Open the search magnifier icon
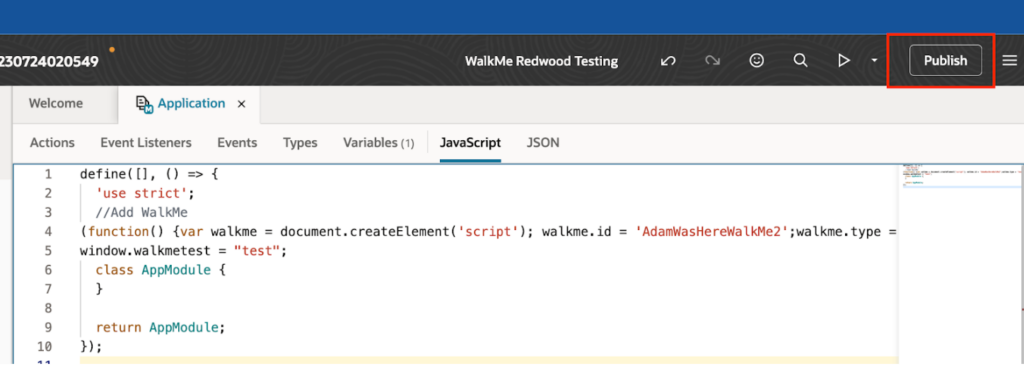This screenshot has width=1024, height=371. click(x=800, y=61)
